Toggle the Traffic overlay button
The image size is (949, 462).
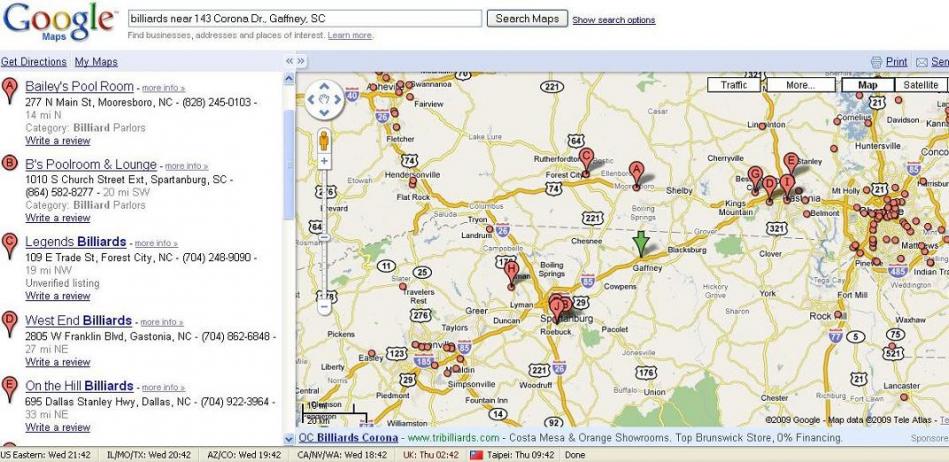(x=734, y=86)
